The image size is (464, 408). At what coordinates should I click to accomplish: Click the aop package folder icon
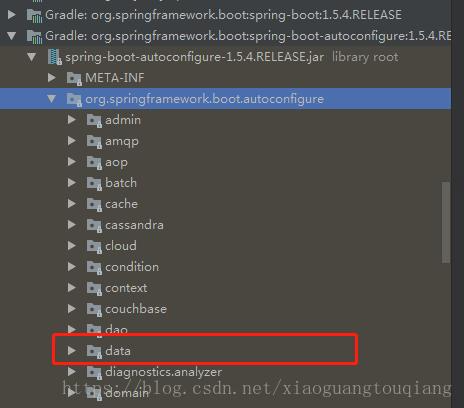[x=94, y=163]
